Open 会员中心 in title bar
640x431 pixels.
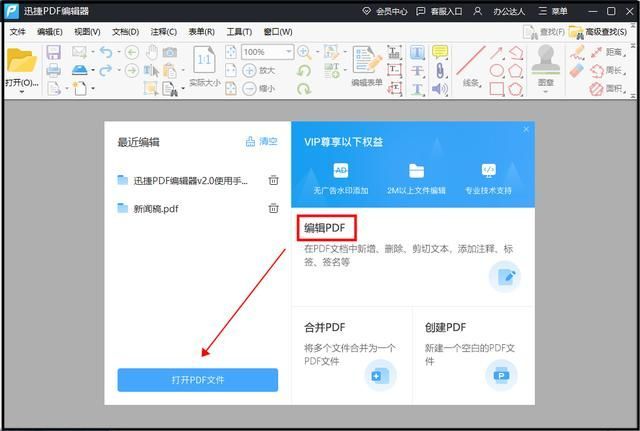385,11
